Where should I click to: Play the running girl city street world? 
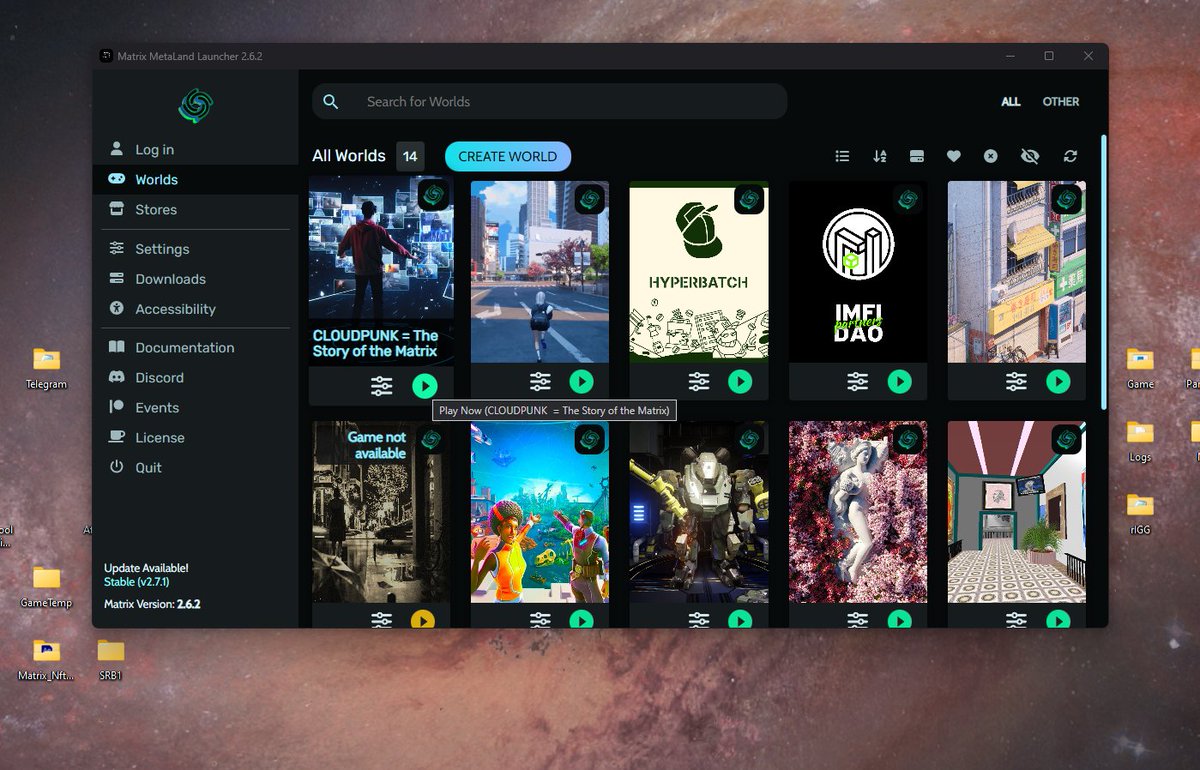[x=581, y=381]
